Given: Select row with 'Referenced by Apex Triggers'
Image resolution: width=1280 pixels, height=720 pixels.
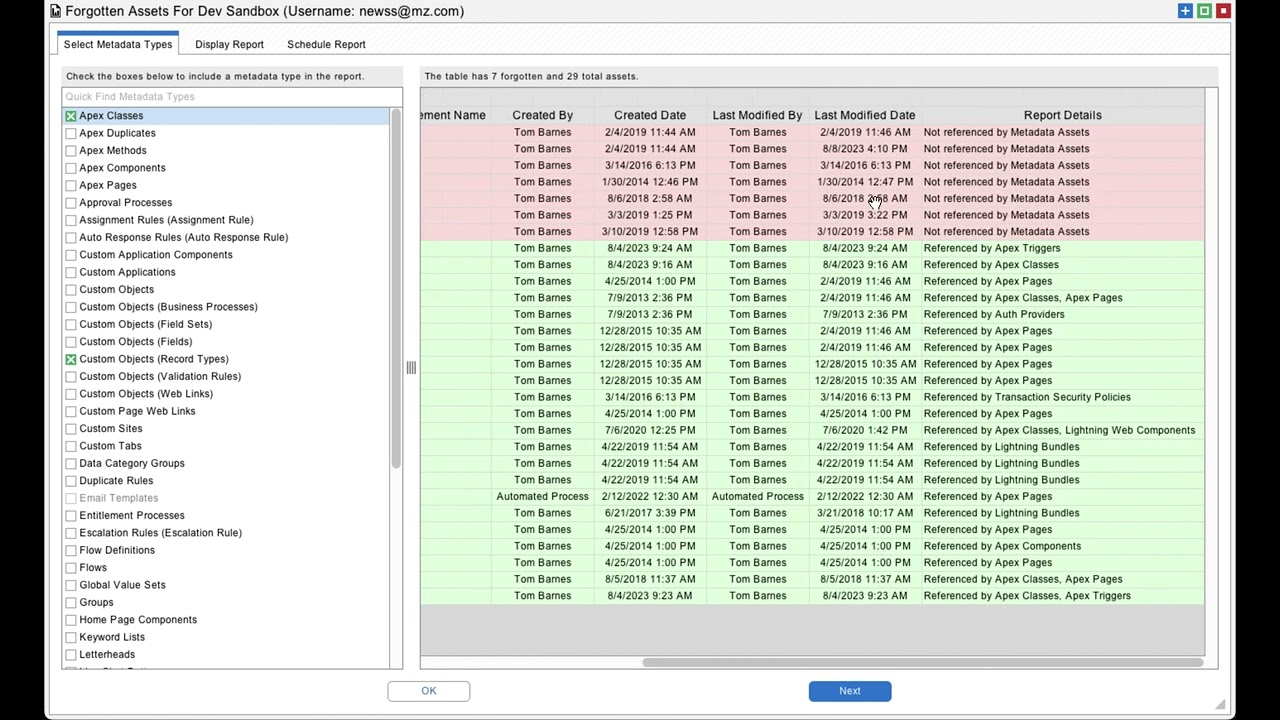Looking at the screenshot, I should click(812, 248).
